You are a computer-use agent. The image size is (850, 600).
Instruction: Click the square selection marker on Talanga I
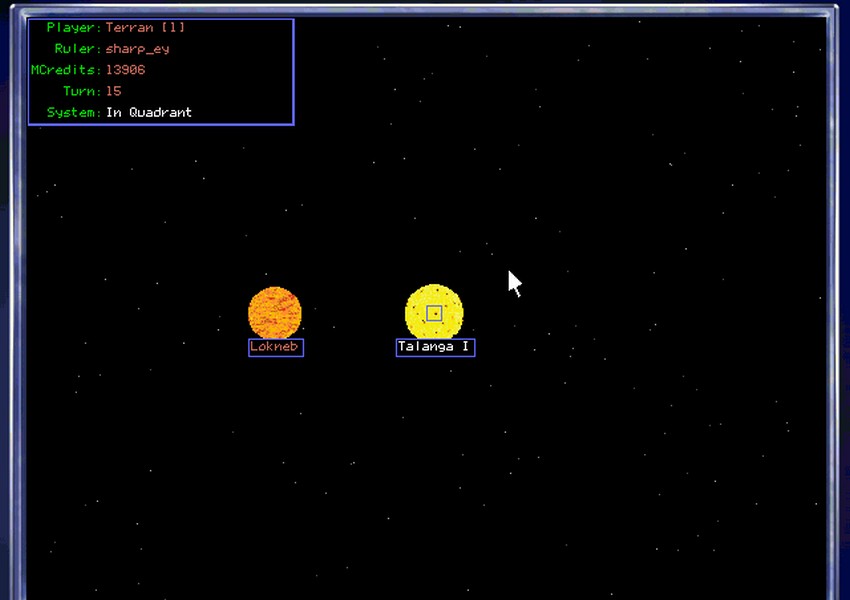point(434,313)
